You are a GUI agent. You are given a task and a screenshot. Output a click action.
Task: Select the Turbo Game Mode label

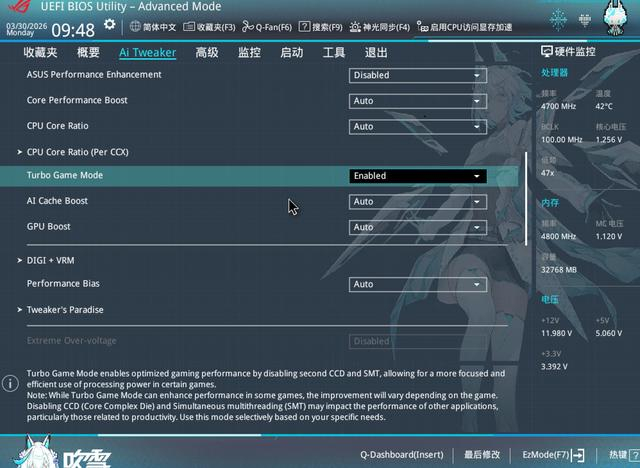click(65, 175)
